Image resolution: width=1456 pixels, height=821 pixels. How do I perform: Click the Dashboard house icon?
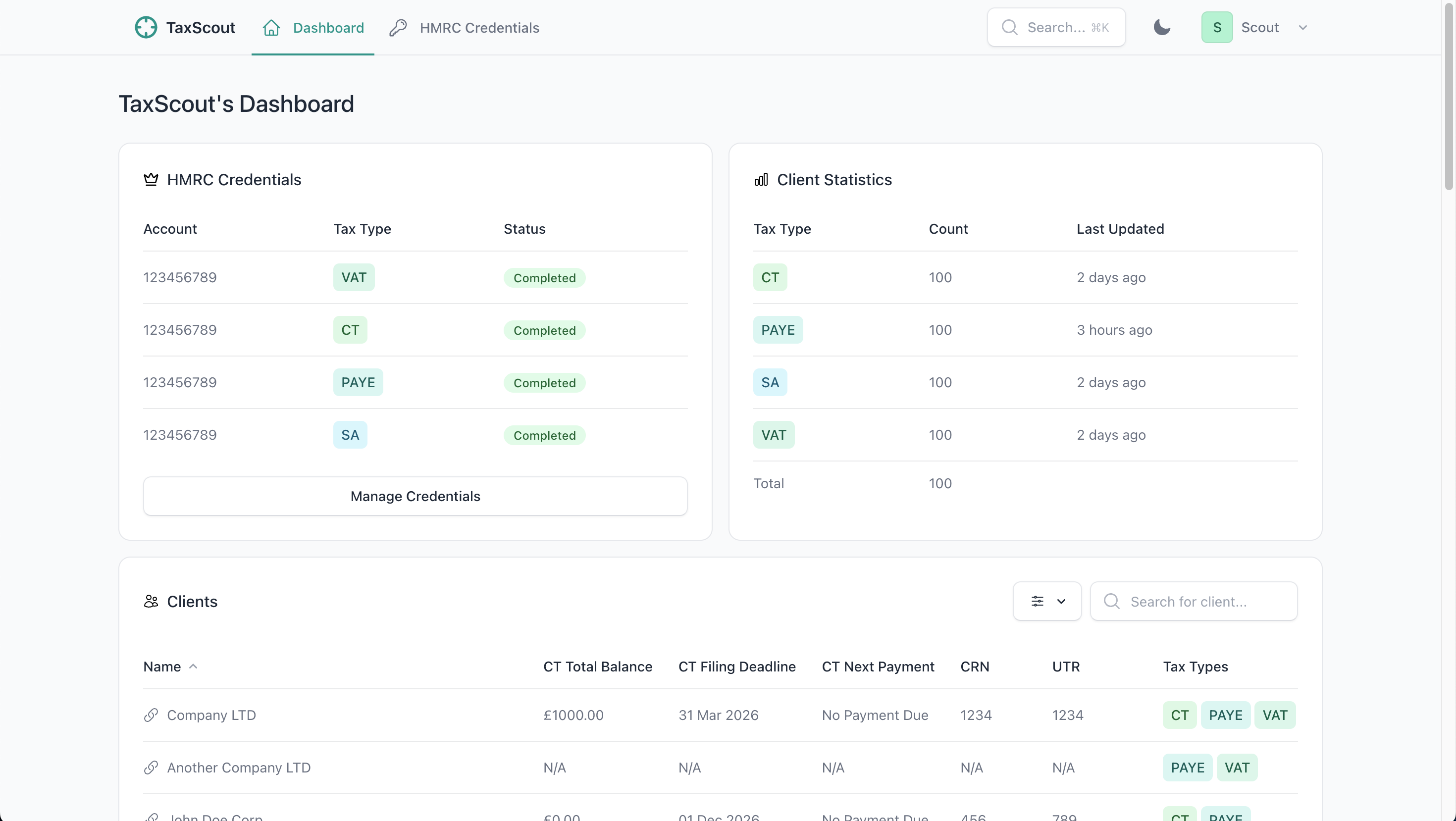pos(271,28)
